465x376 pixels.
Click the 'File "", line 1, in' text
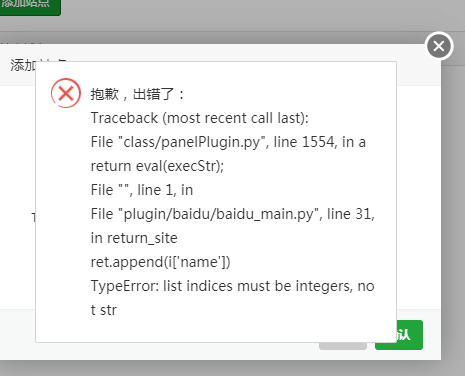(x=142, y=190)
